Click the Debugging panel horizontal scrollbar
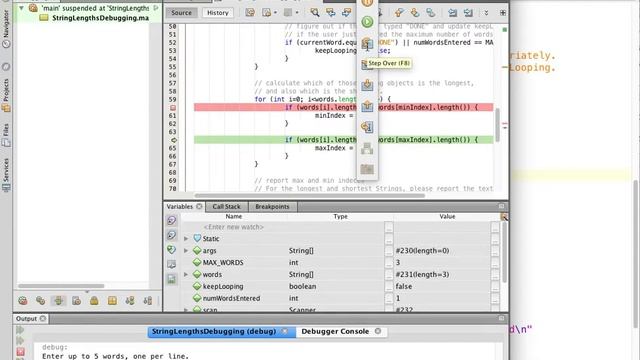The image size is (640, 360). [x=61, y=286]
